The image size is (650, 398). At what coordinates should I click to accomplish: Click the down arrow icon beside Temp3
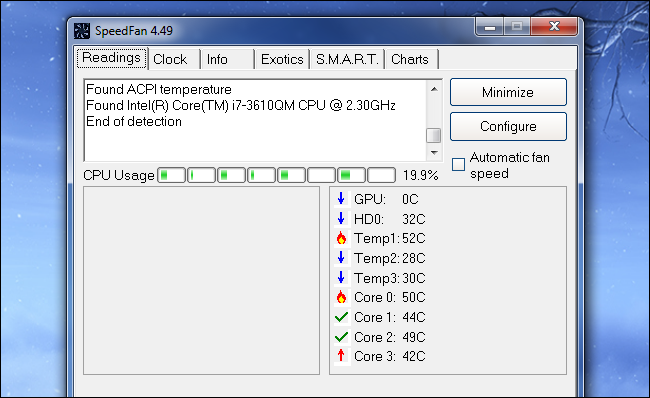coord(341,277)
